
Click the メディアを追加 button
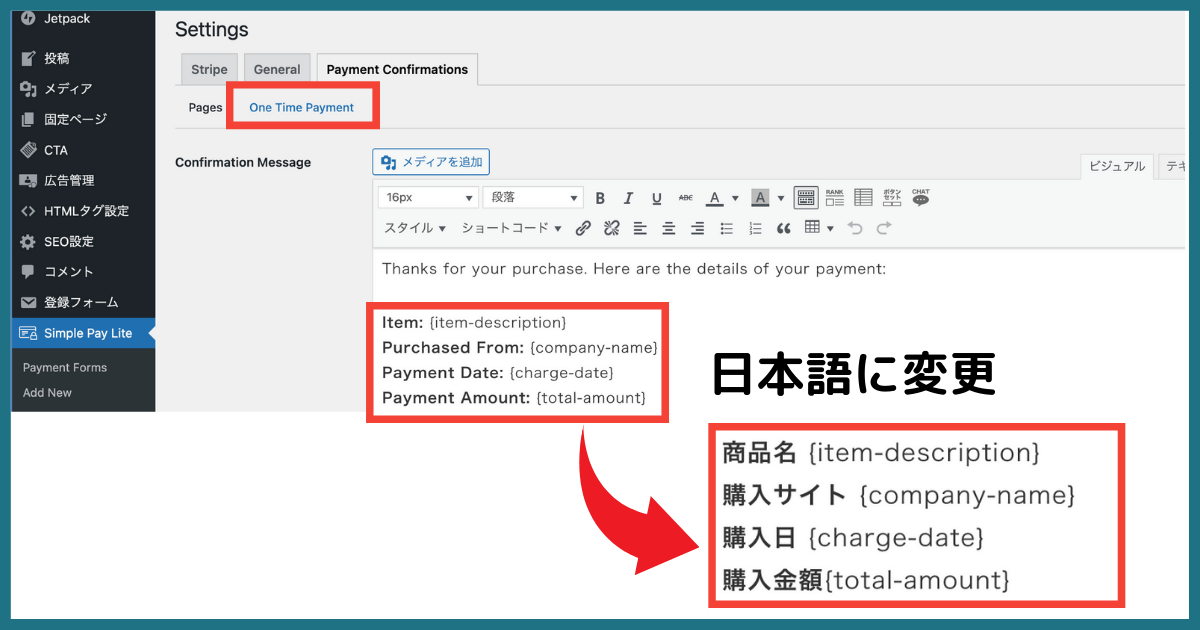(x=430, y=161)
